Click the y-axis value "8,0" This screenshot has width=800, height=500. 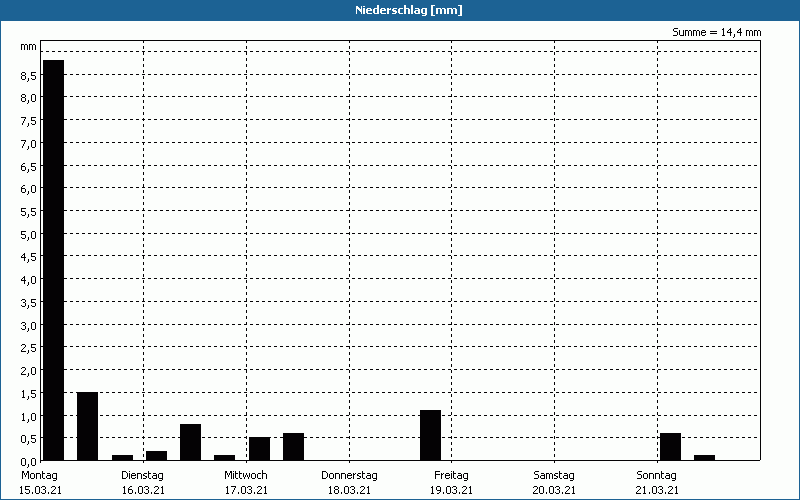pyautogui.click(x=29, y=98)
